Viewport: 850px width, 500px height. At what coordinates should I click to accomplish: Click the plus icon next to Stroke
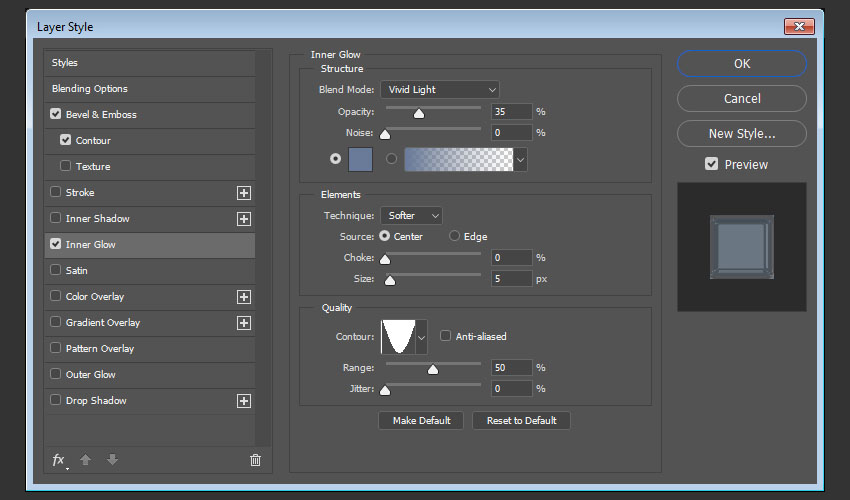(243, 193)
